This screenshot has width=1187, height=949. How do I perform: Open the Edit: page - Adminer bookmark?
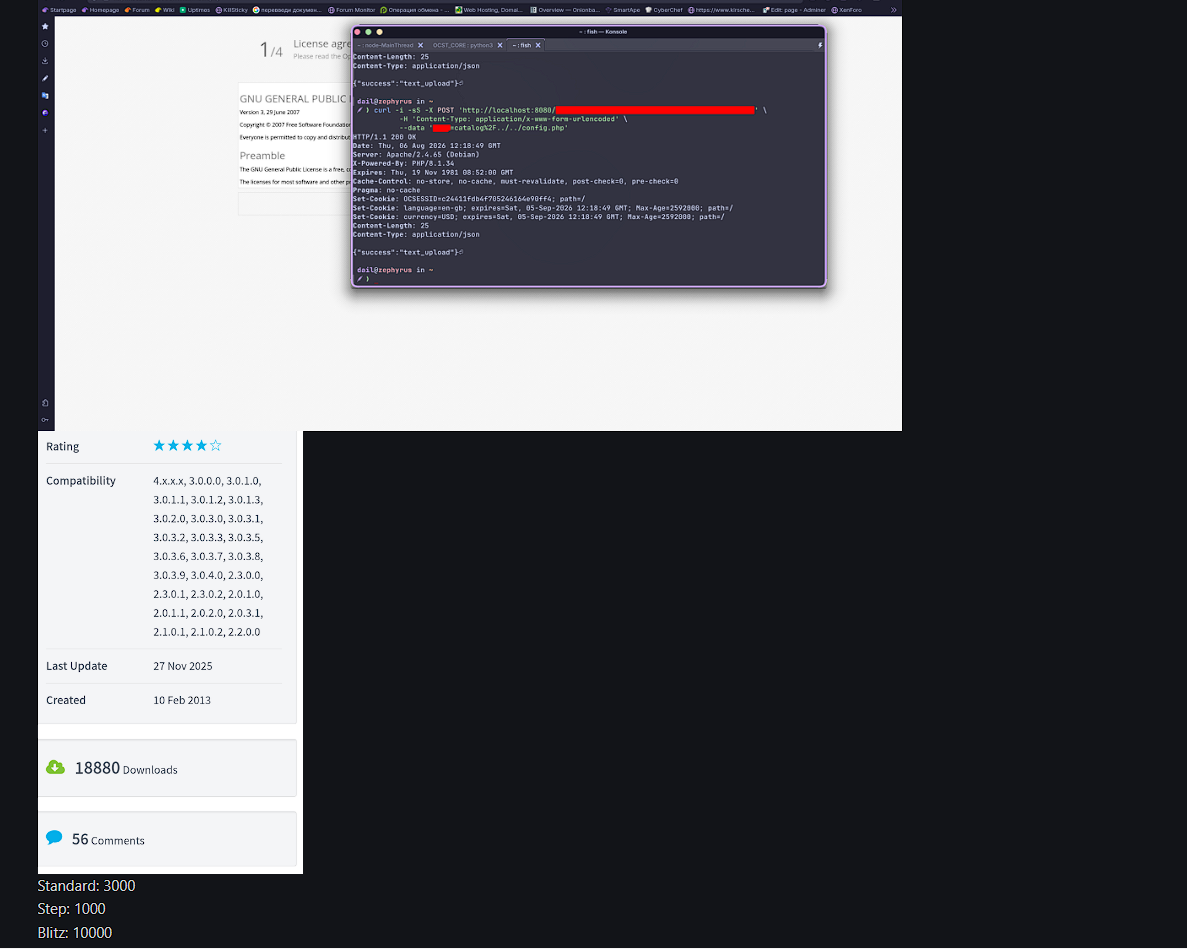tap(794, 10)
